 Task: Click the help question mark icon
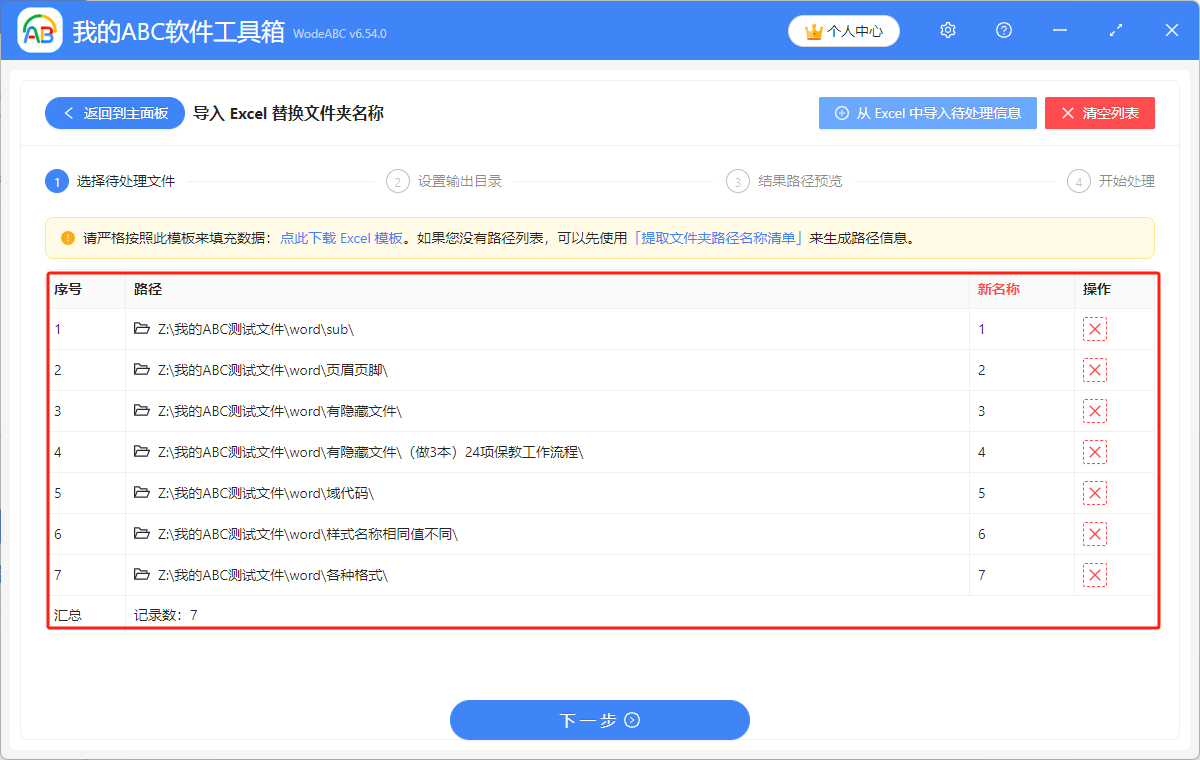[x=1003, y=30]
